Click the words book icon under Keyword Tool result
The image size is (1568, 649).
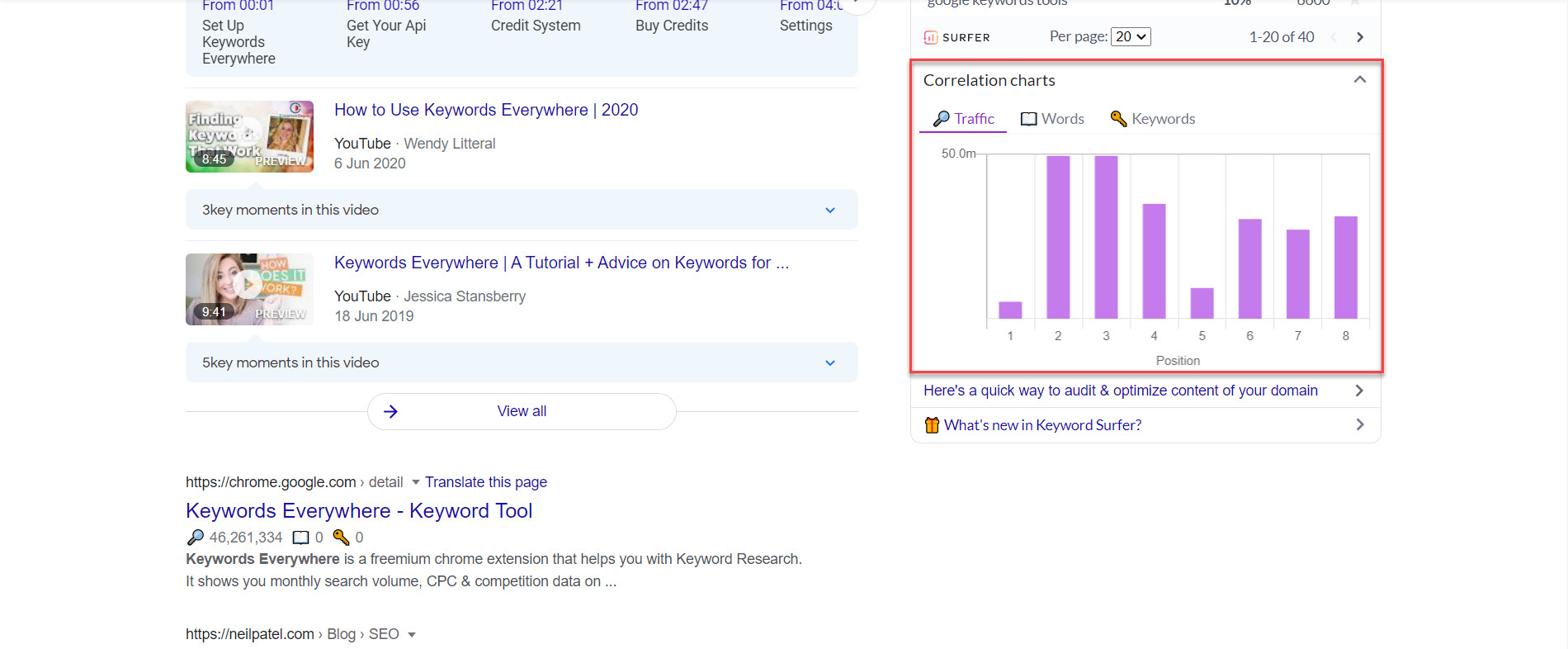[x=301, y=538]
